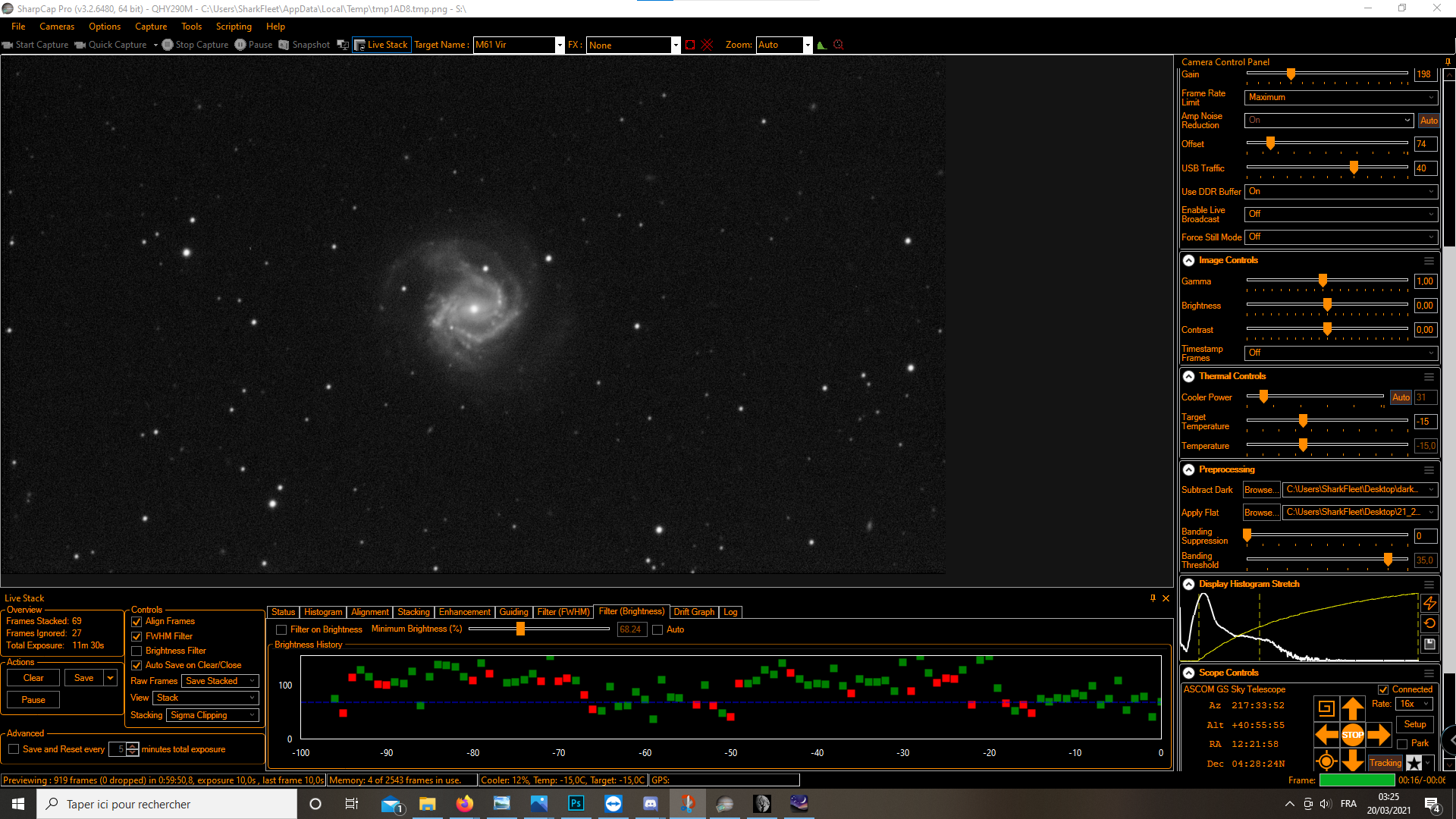1456x819 pixels.
Task: Open the Stacking Sigma Clipping dropdown
Action: click(x=213, y=715)
